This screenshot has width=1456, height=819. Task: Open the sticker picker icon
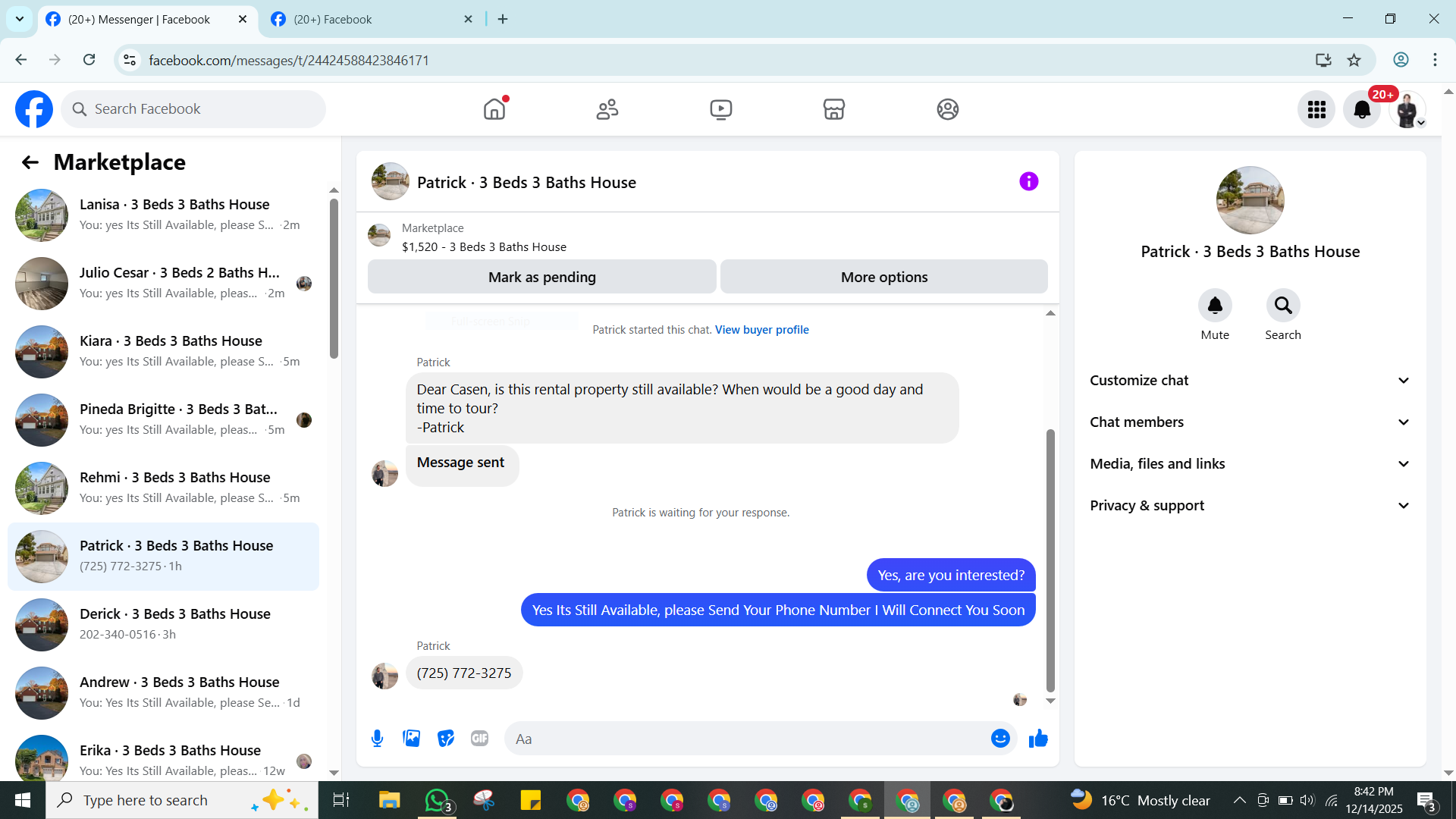click(x=446, y=739)
